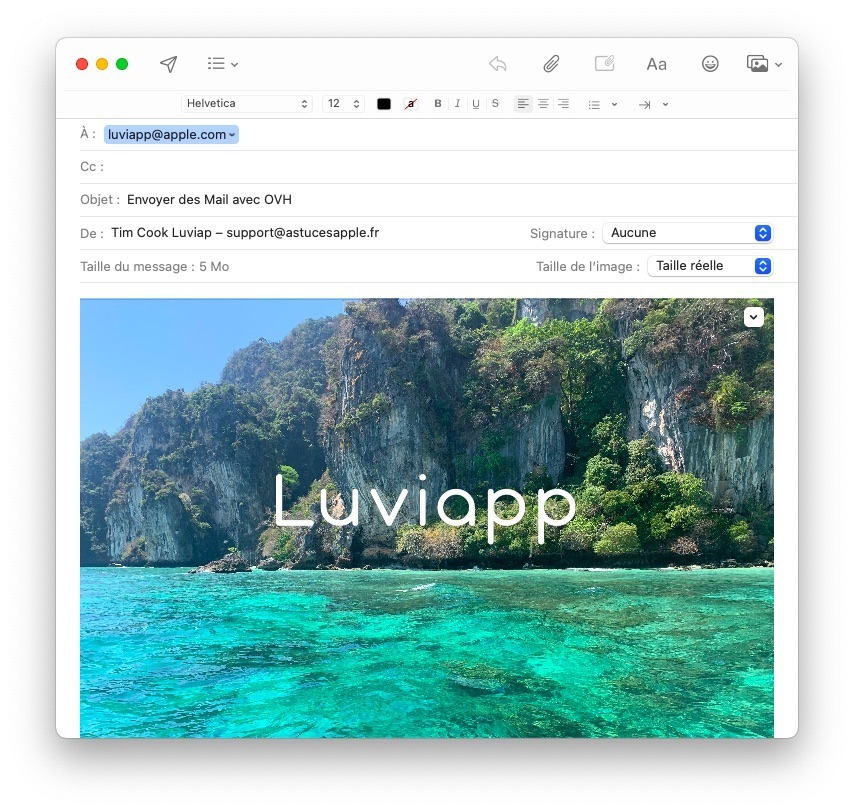
Task: Send the email via the paper plane icon
Action: 168,63
